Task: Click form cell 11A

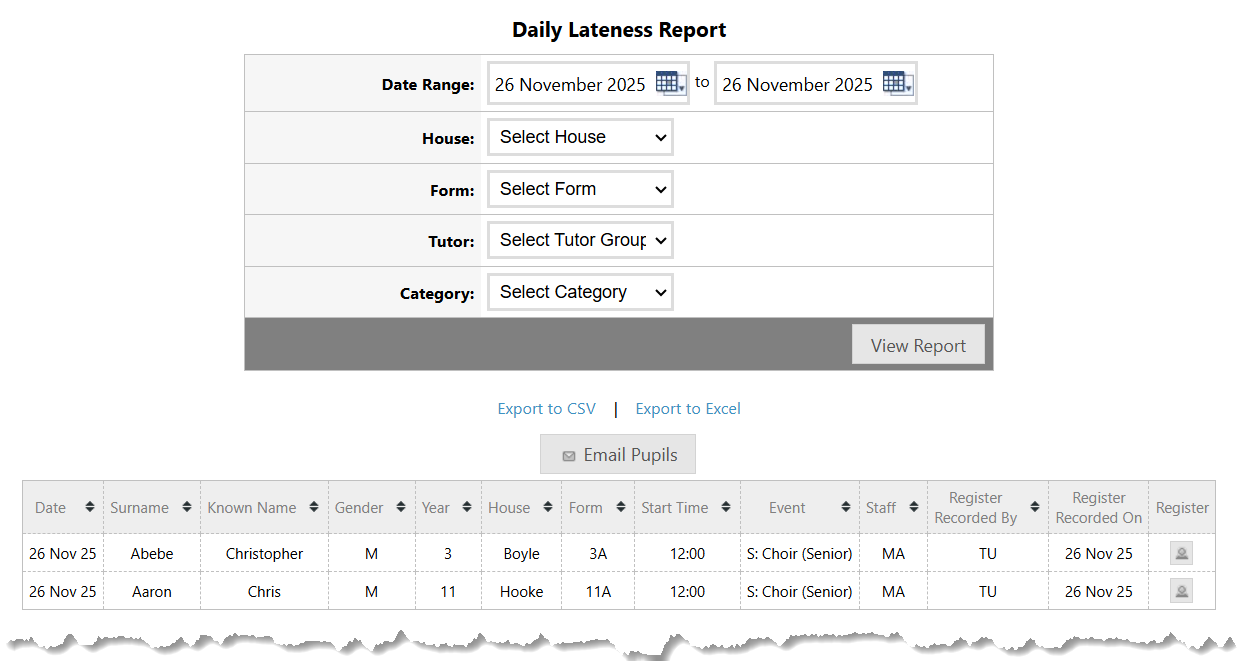Action: click(598, 591)
